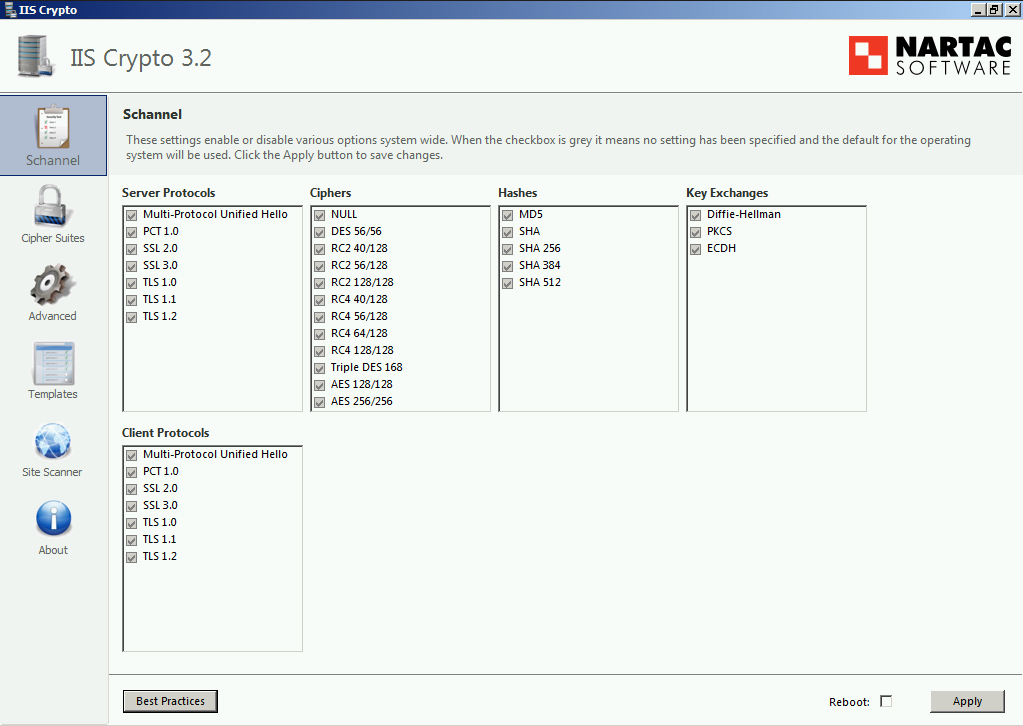Image resolution: width=1023 pixels, height=726 pixels.
Task: Toggle the Diffie-Hellman key exchange checkbox
Action: [695, 215]
